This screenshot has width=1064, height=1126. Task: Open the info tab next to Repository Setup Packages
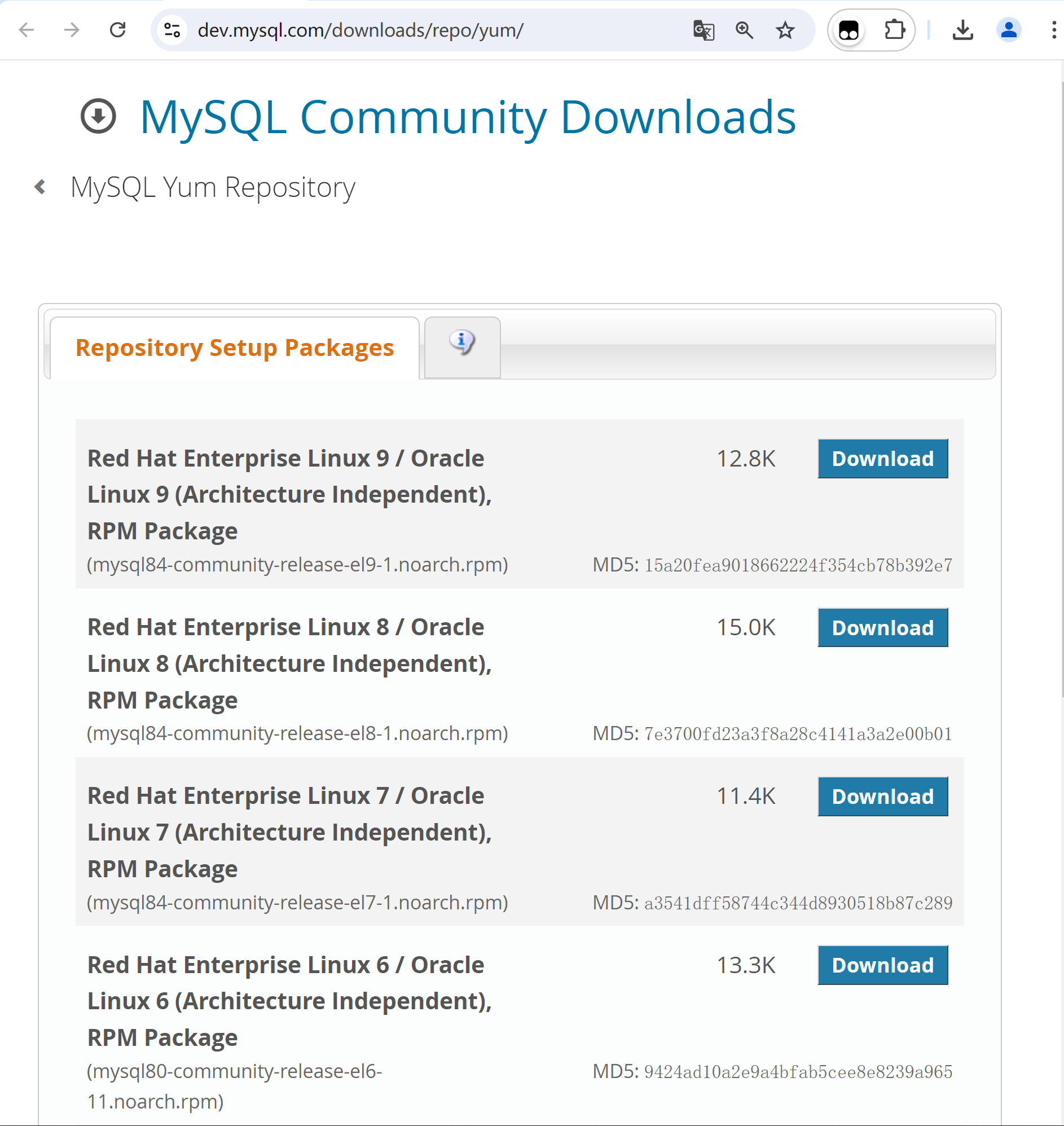click(x=461, y=343)
